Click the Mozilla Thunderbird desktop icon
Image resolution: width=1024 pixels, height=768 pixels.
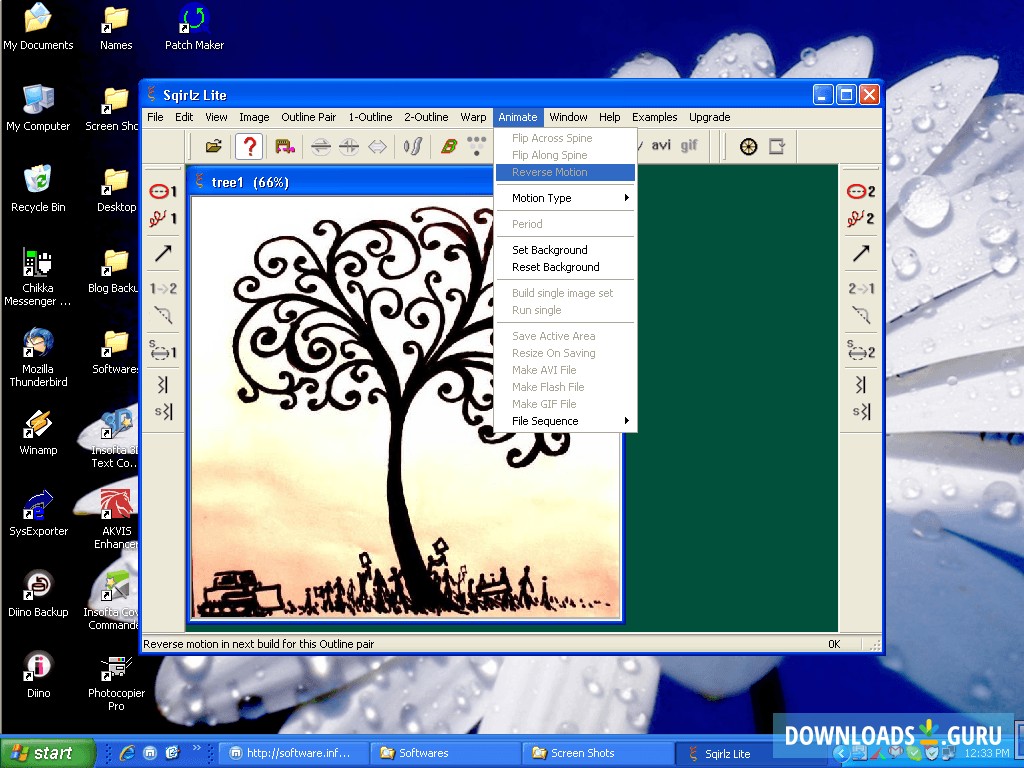pyautogui.click(x=38, y=358)
